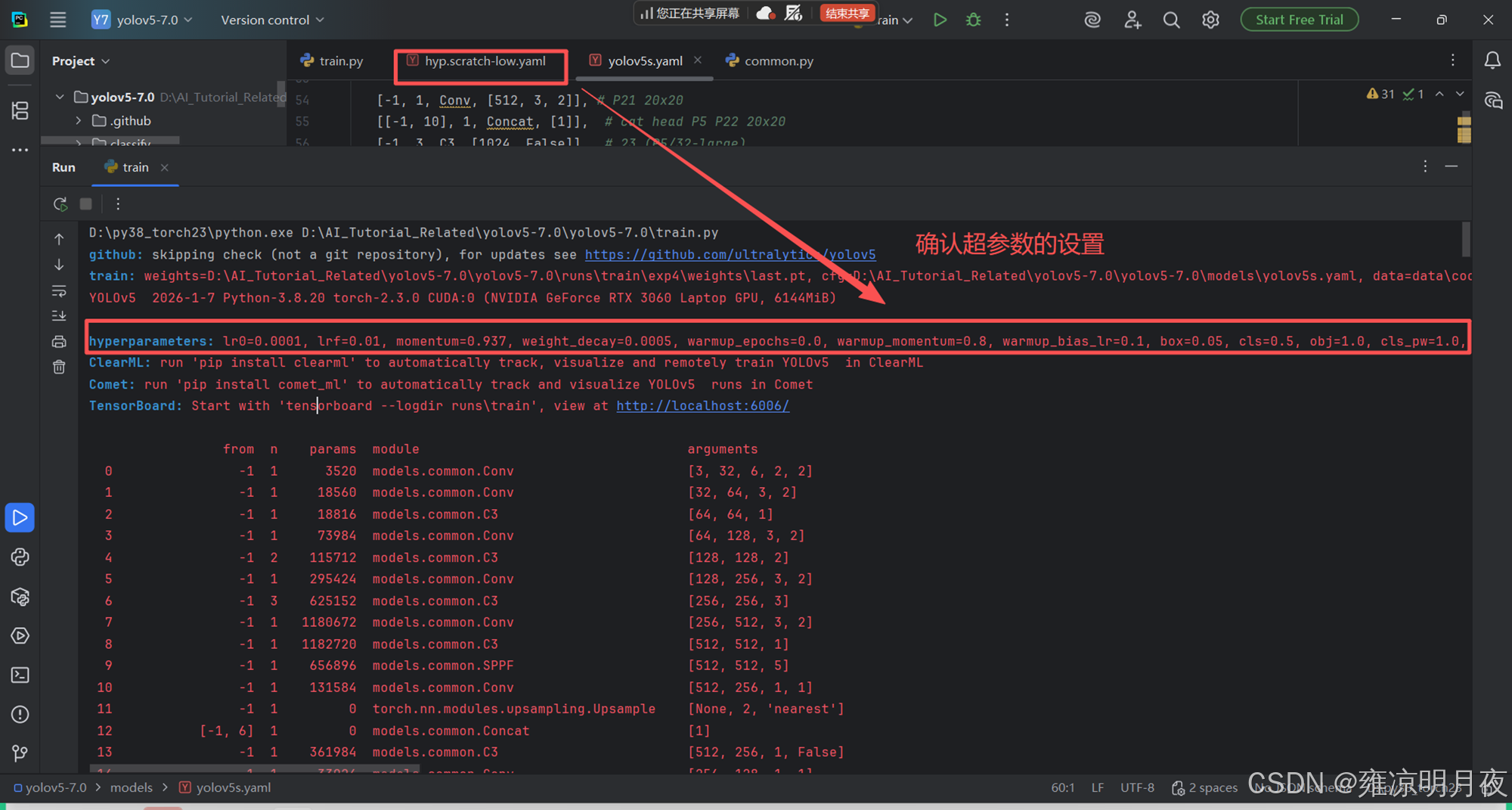The height and width of the screenshot is (810, 1512).
Task: Click the red end-sharing button
Action: click(847, 13)
